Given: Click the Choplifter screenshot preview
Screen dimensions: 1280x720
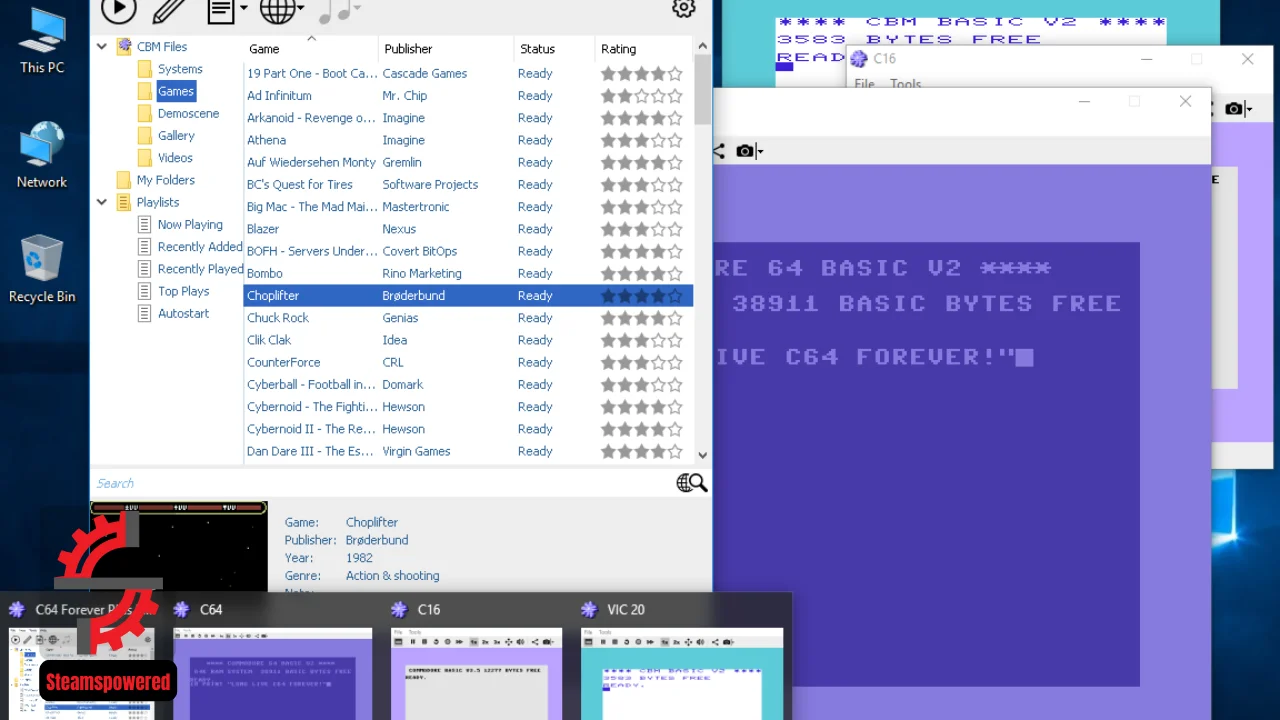Looking at the screenshot, I should [179, 546].
